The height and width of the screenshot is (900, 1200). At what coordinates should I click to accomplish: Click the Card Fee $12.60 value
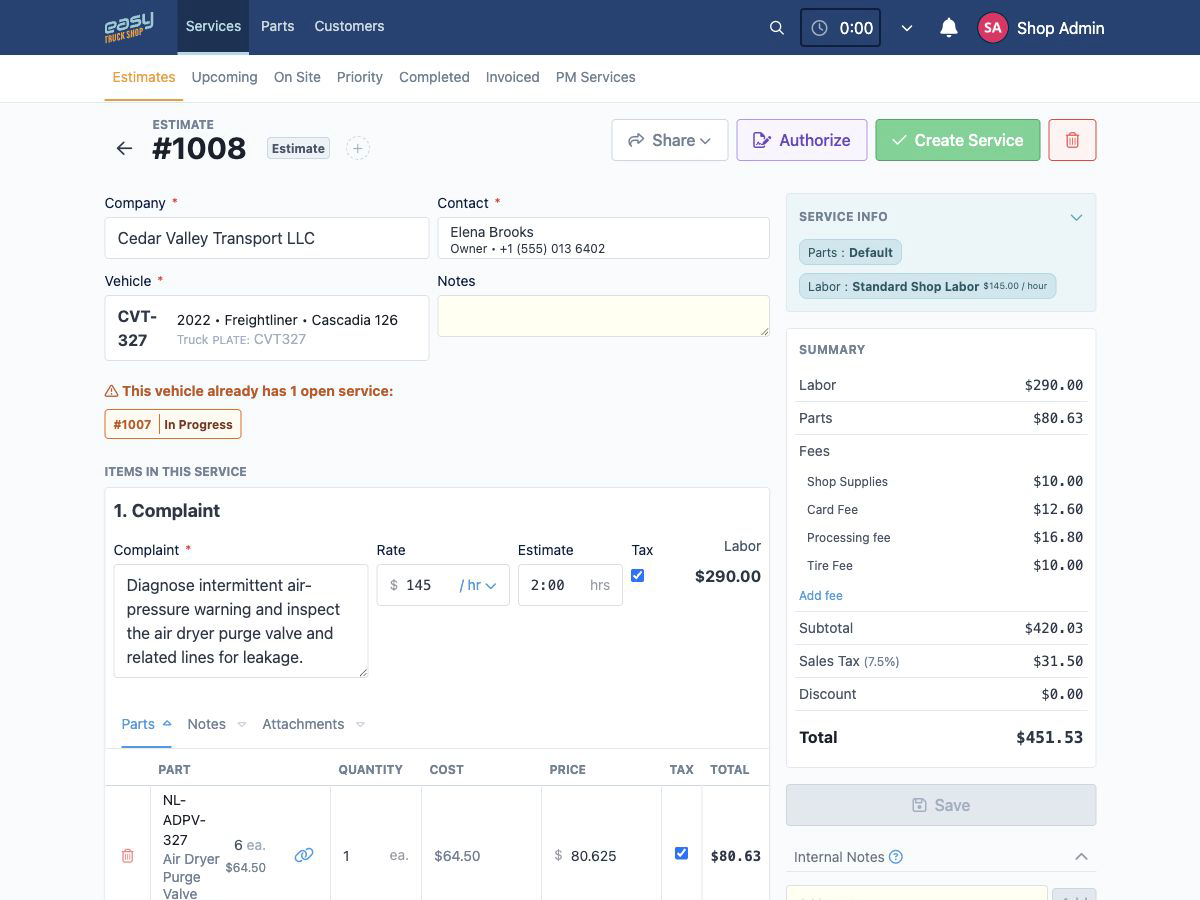click(1058, 509)
